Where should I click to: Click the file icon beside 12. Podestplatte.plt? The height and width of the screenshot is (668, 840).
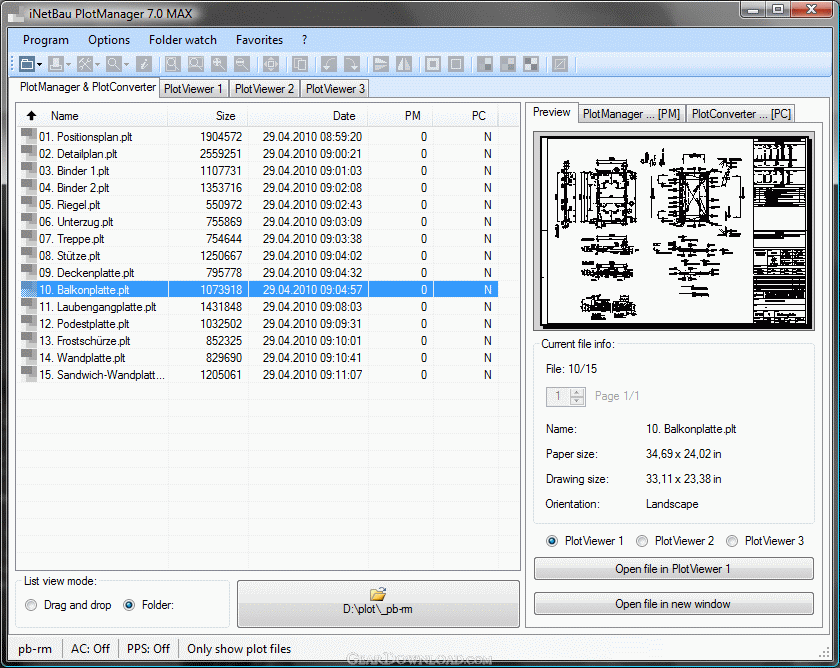point(28,323)
